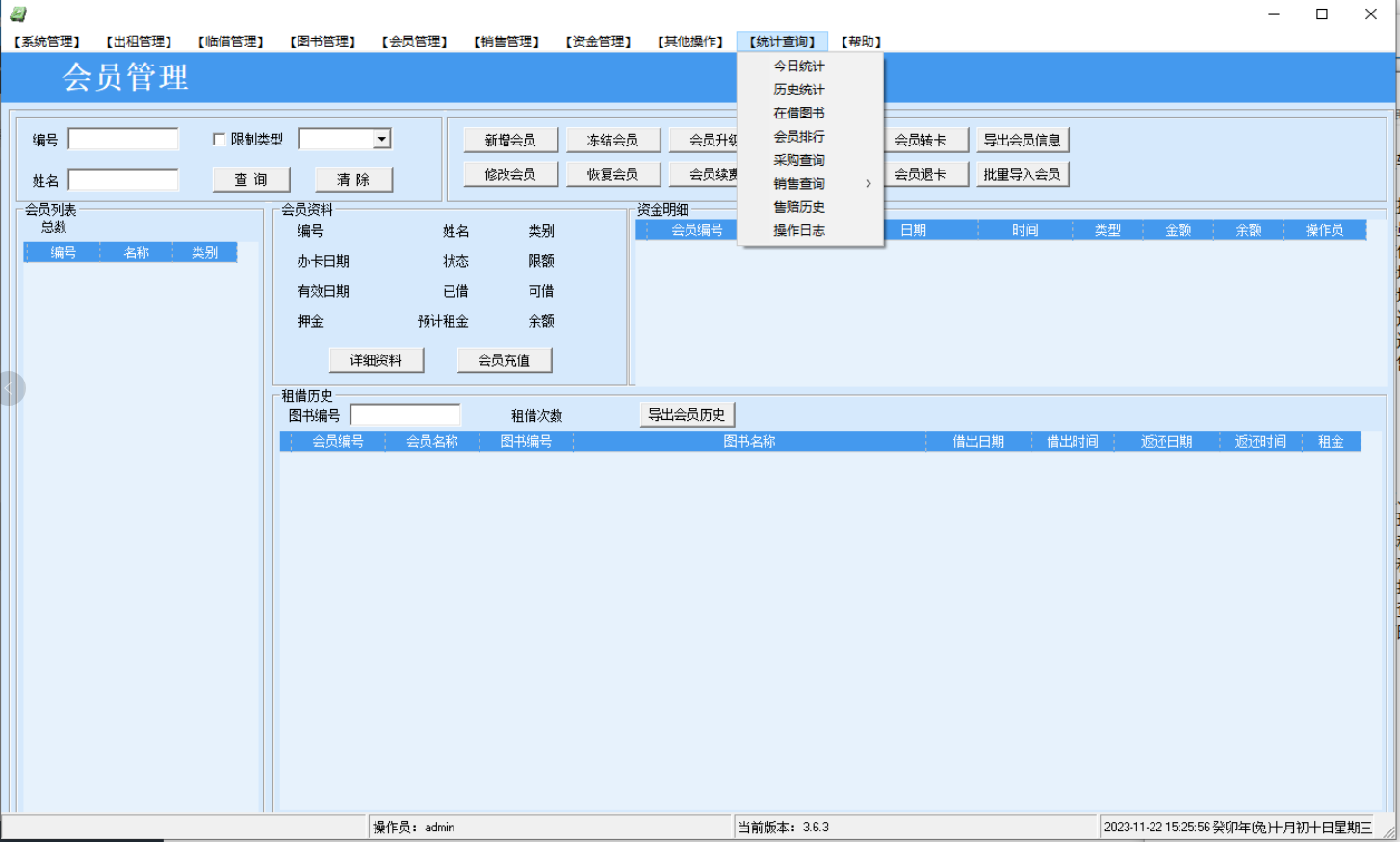
Task: Click the 会员名称 column header in 租借历史
Action: (432, 442)
